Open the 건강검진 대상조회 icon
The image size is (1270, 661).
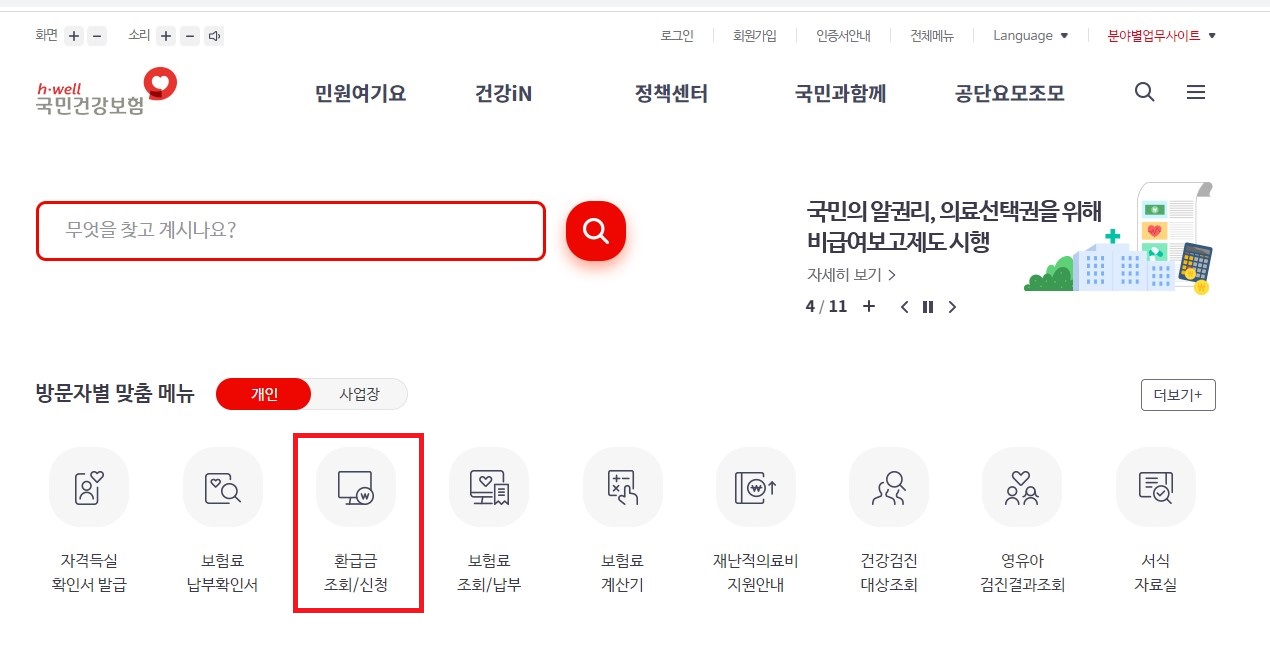(889, 487)
